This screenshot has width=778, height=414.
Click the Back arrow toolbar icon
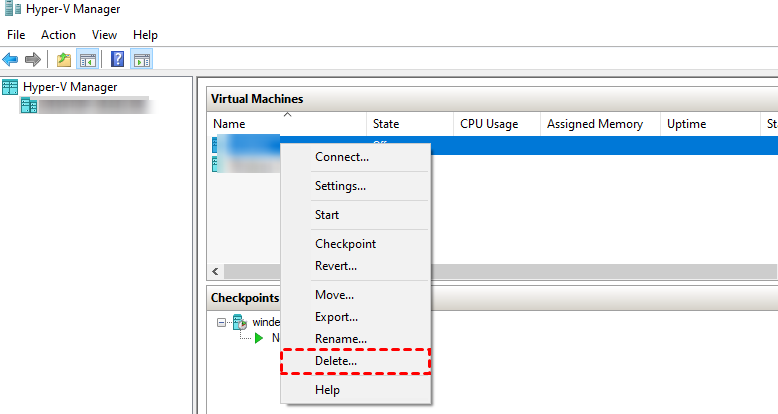click(x=10, y=60)
